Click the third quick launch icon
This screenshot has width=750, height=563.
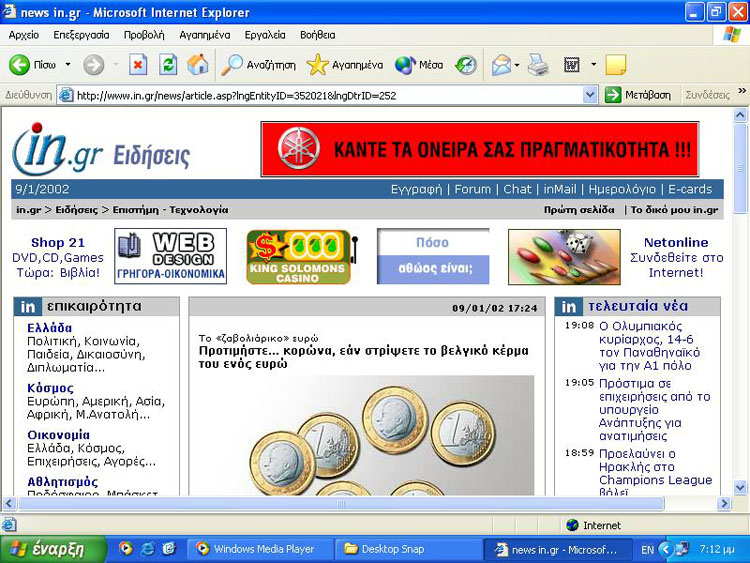click(169, 549)
